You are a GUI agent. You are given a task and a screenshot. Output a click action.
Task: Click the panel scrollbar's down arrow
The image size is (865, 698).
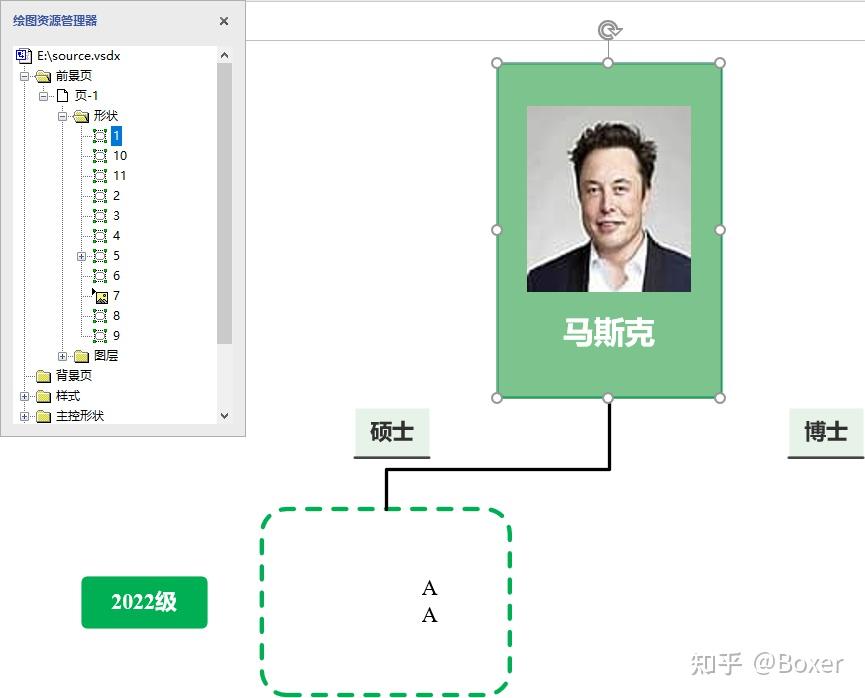tap(224, 416)
